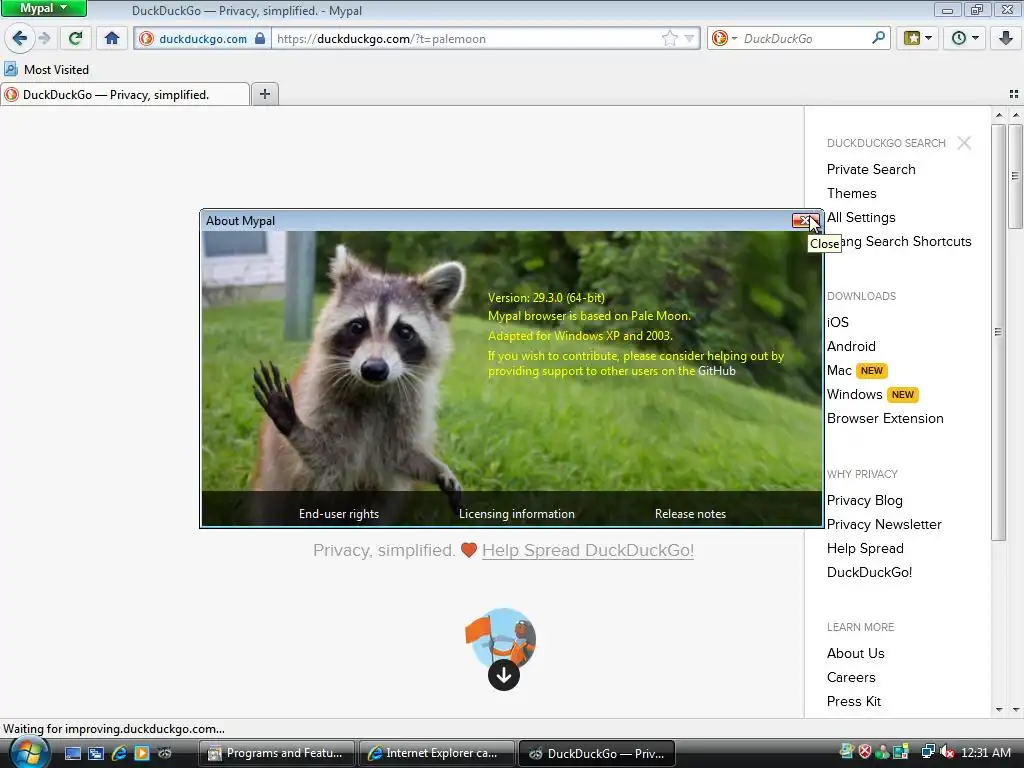Screen dimensions: 1024x768
Task: Switch to Internet Explorer taskbar window
Action: 436,753
